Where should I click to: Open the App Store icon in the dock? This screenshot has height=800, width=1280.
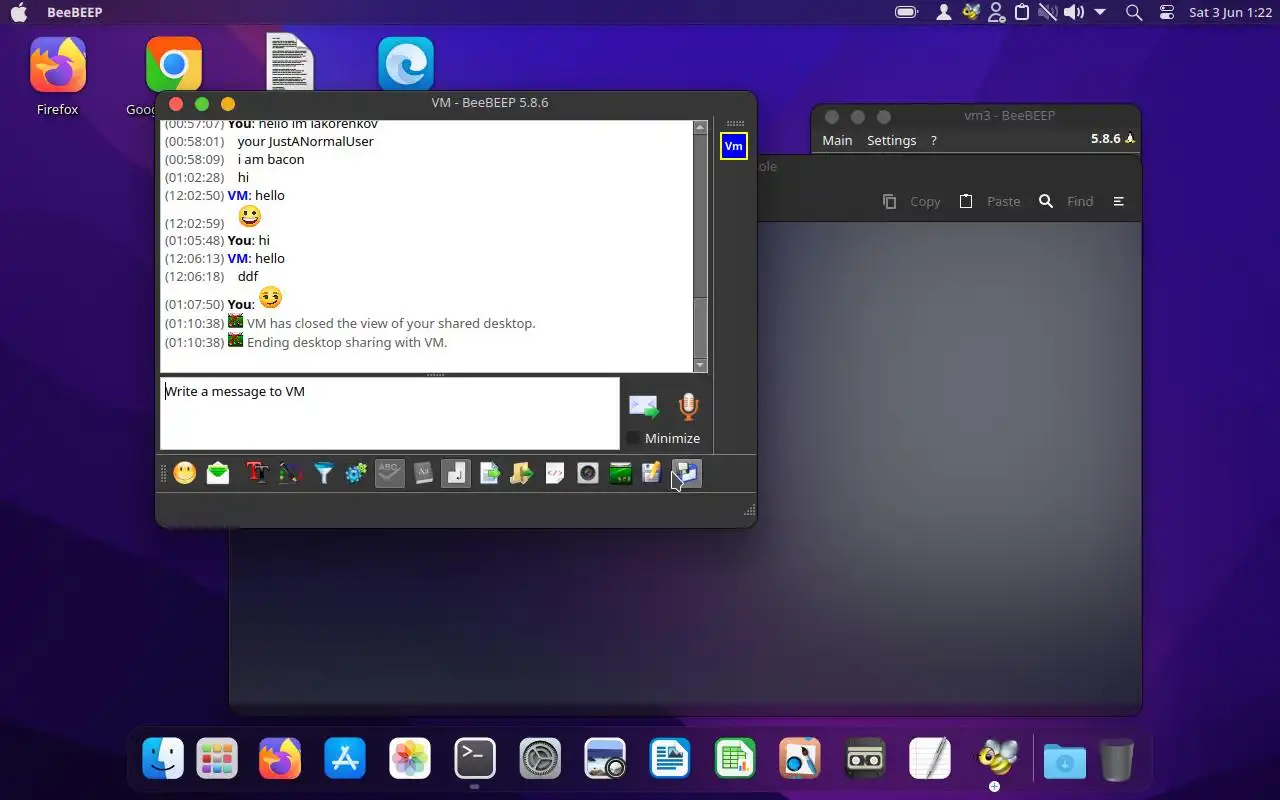[345, 759]
